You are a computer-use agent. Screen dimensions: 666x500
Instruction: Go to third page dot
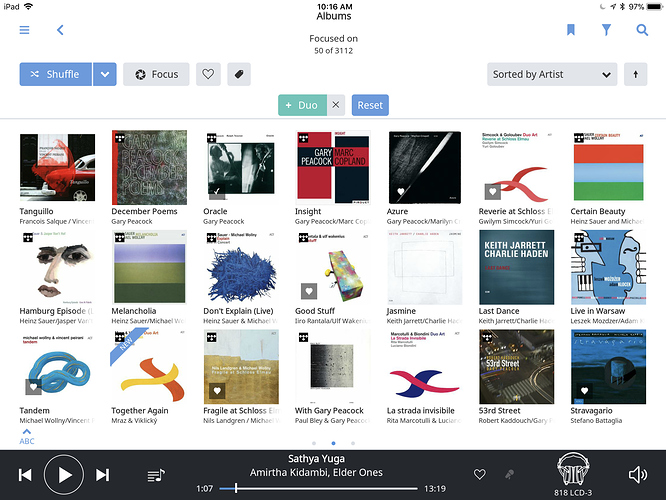[353, 443]
